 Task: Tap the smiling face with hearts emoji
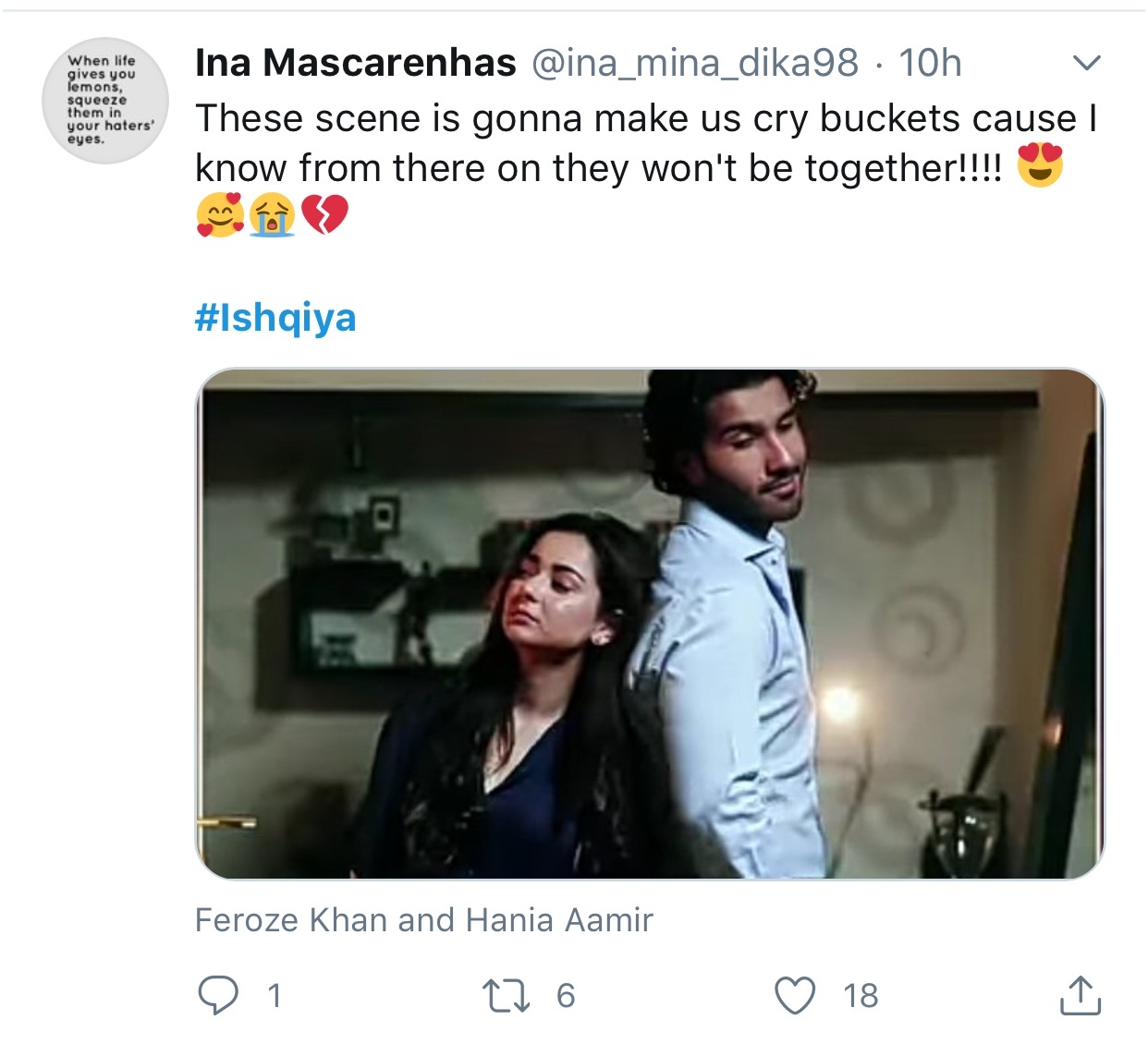click(x=220, y=216)
